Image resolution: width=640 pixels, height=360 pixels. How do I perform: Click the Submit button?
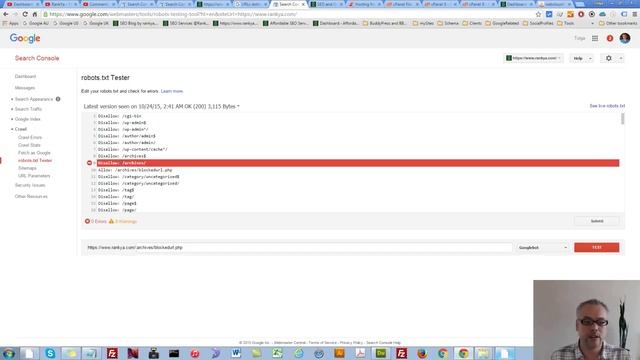point(597,221)
